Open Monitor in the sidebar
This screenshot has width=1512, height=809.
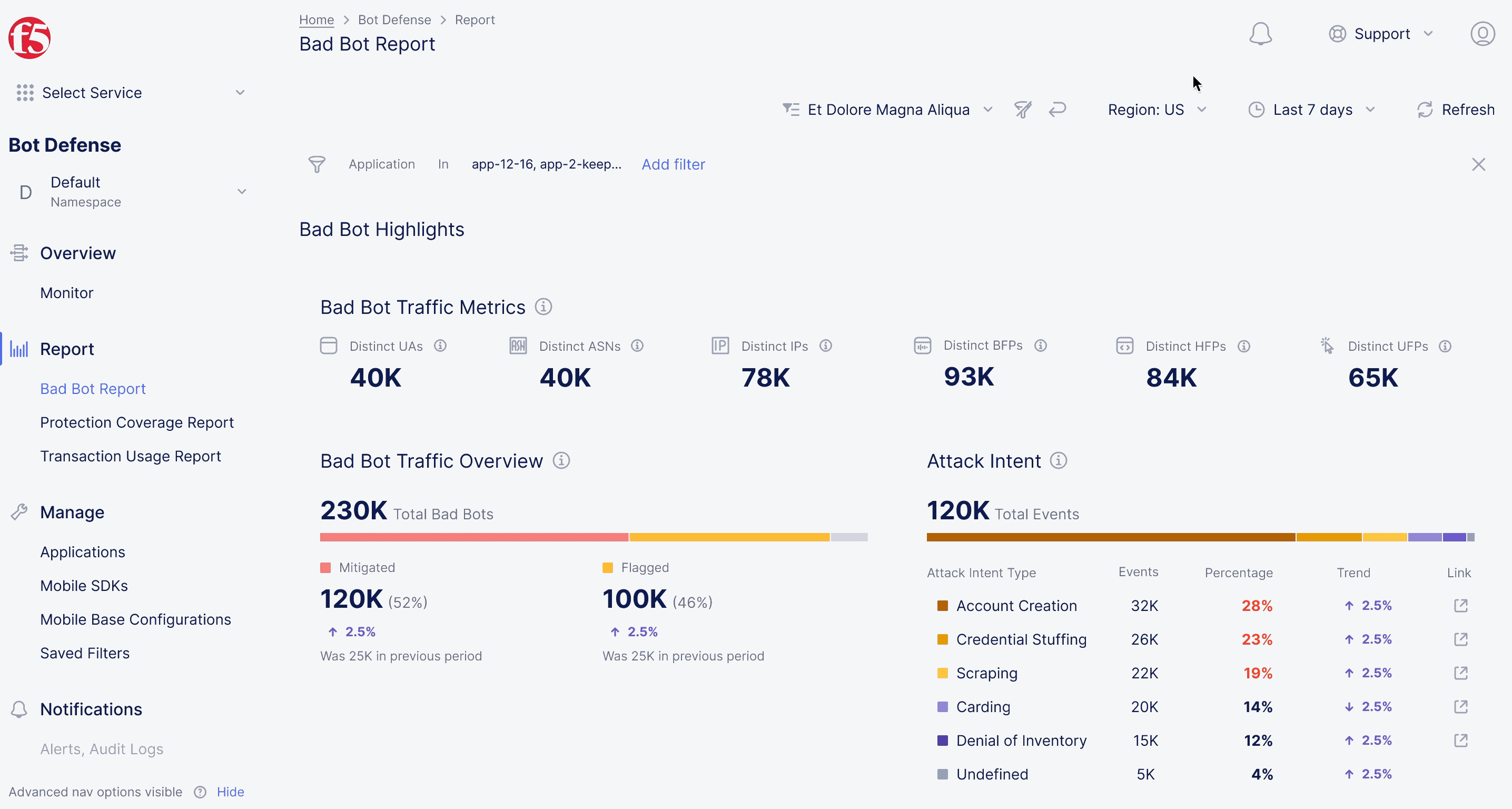click(67, 293)
